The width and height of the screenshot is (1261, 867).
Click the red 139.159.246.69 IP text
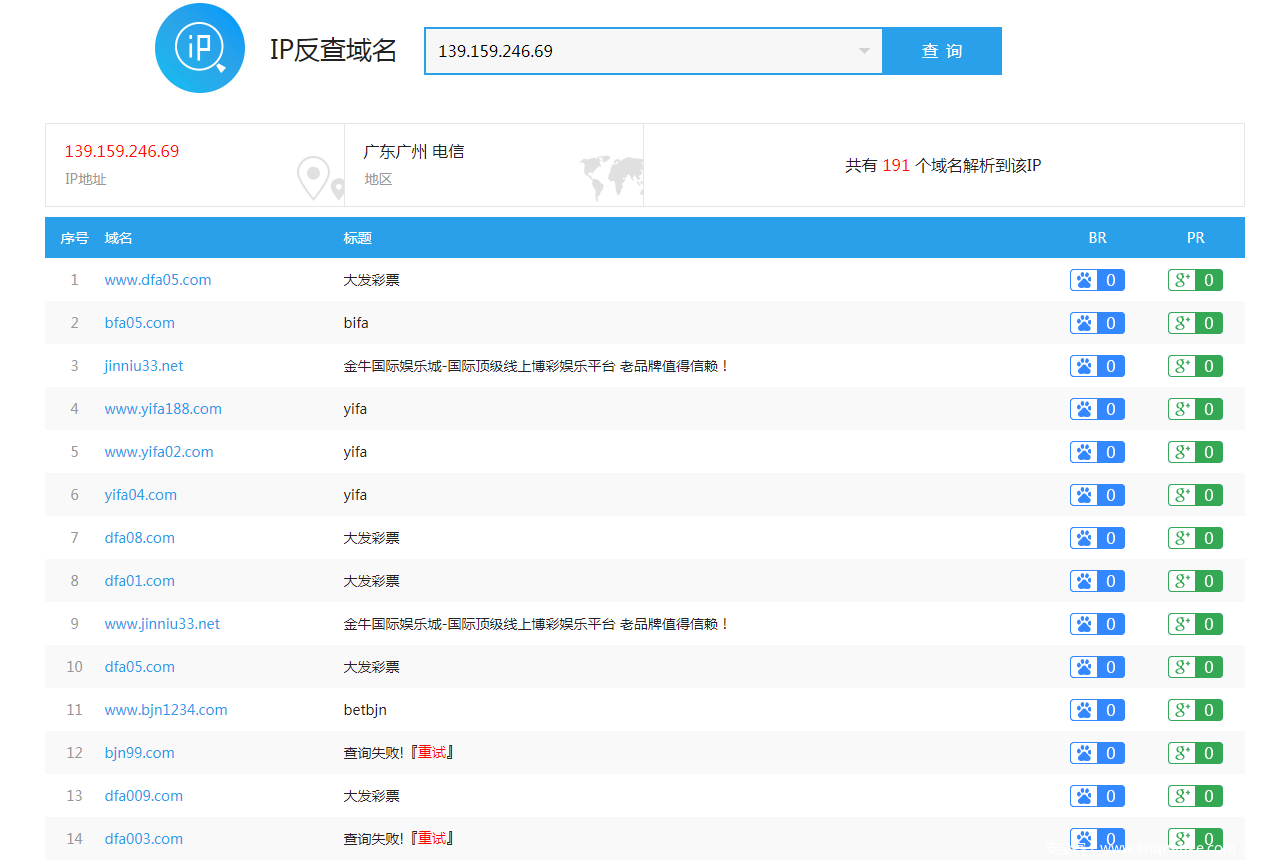122,152
